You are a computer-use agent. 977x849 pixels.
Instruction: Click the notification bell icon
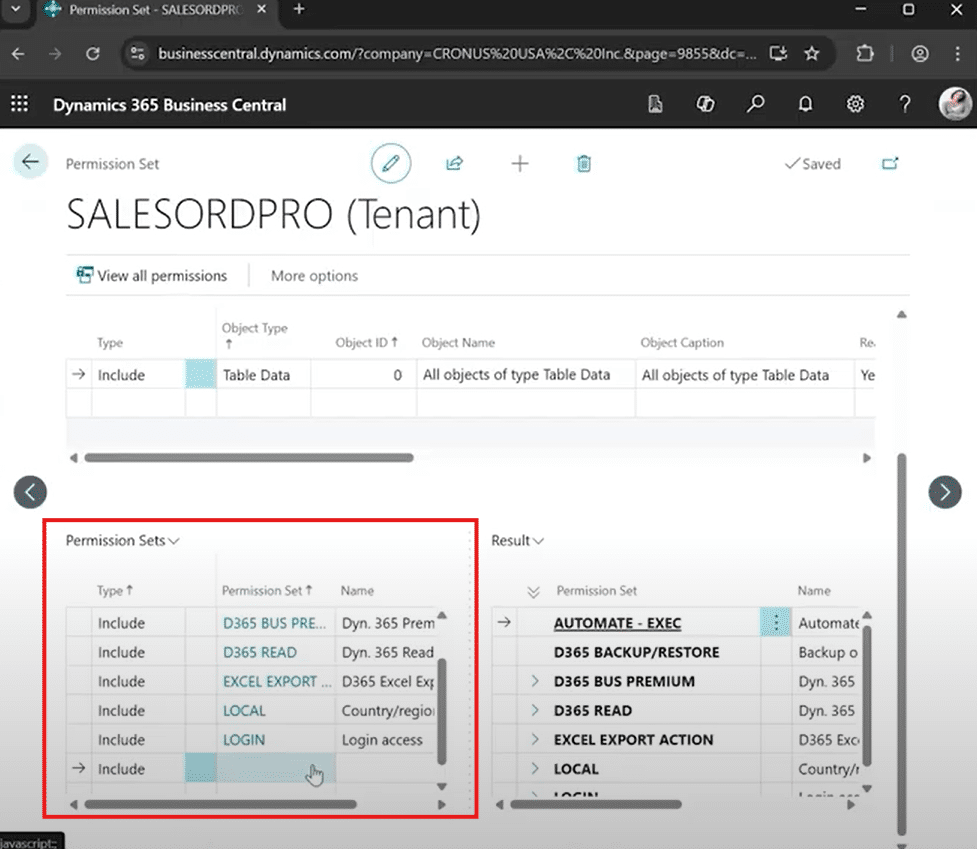(805, 105)
